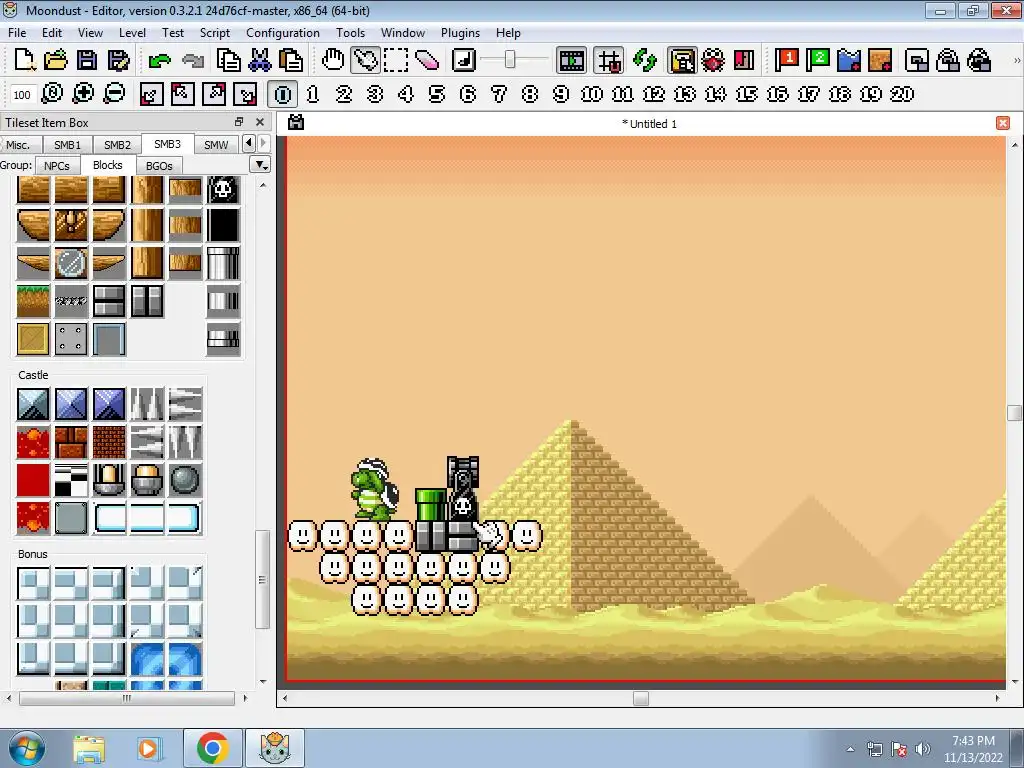Click the first padlock toolbar icon
Image resolution: width=1024 pixels, height=768 pixels.
(x=948, y=60)
